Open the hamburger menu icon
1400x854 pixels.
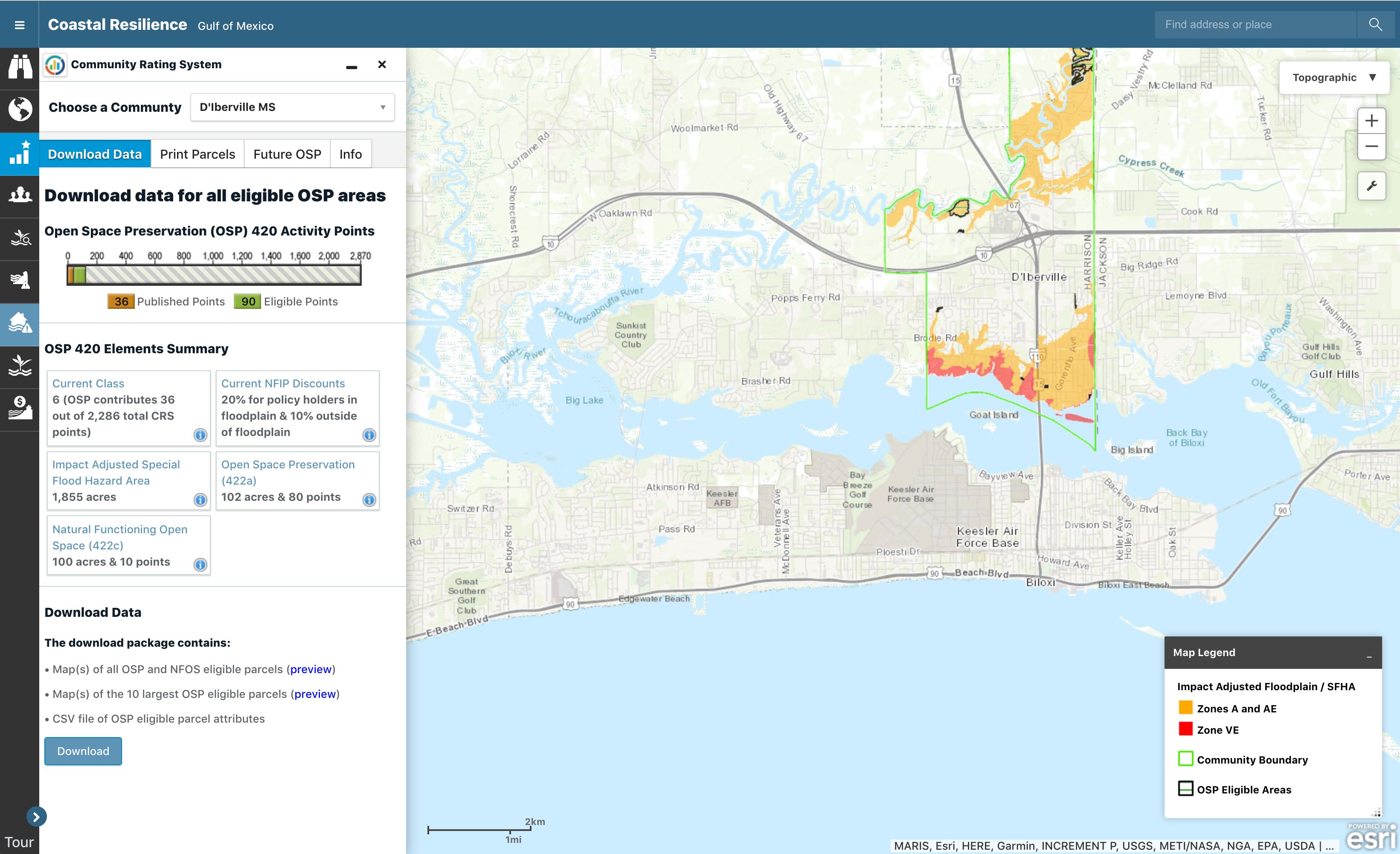point(19,24)
